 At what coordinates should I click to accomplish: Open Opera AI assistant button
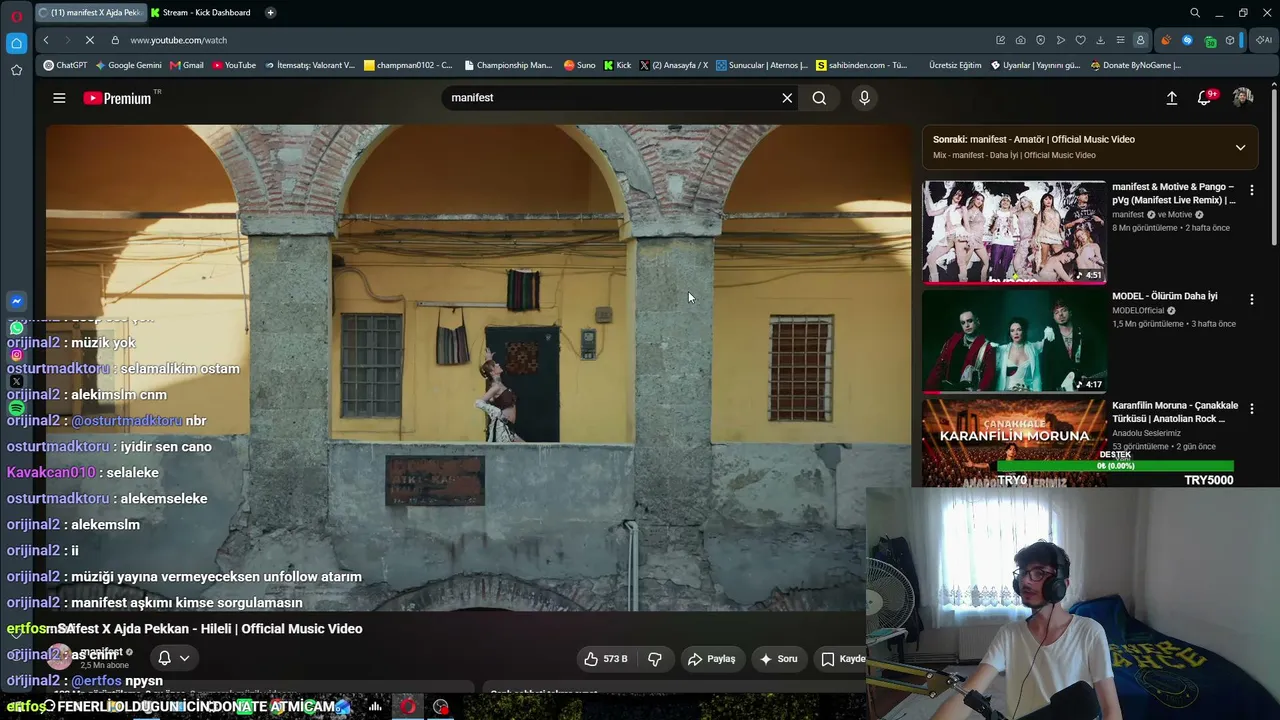1264,40
